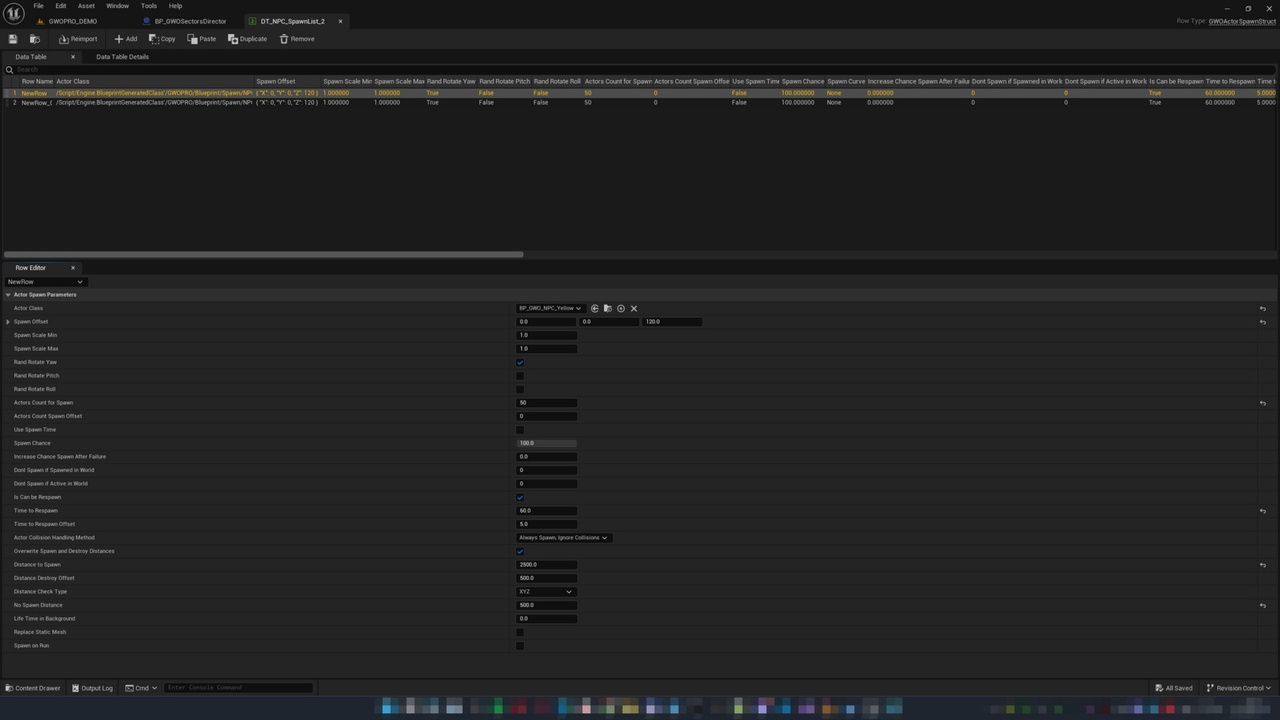Sort by the Spawn Chance column header
1280x720 pixels.
[x=802, y=81]
